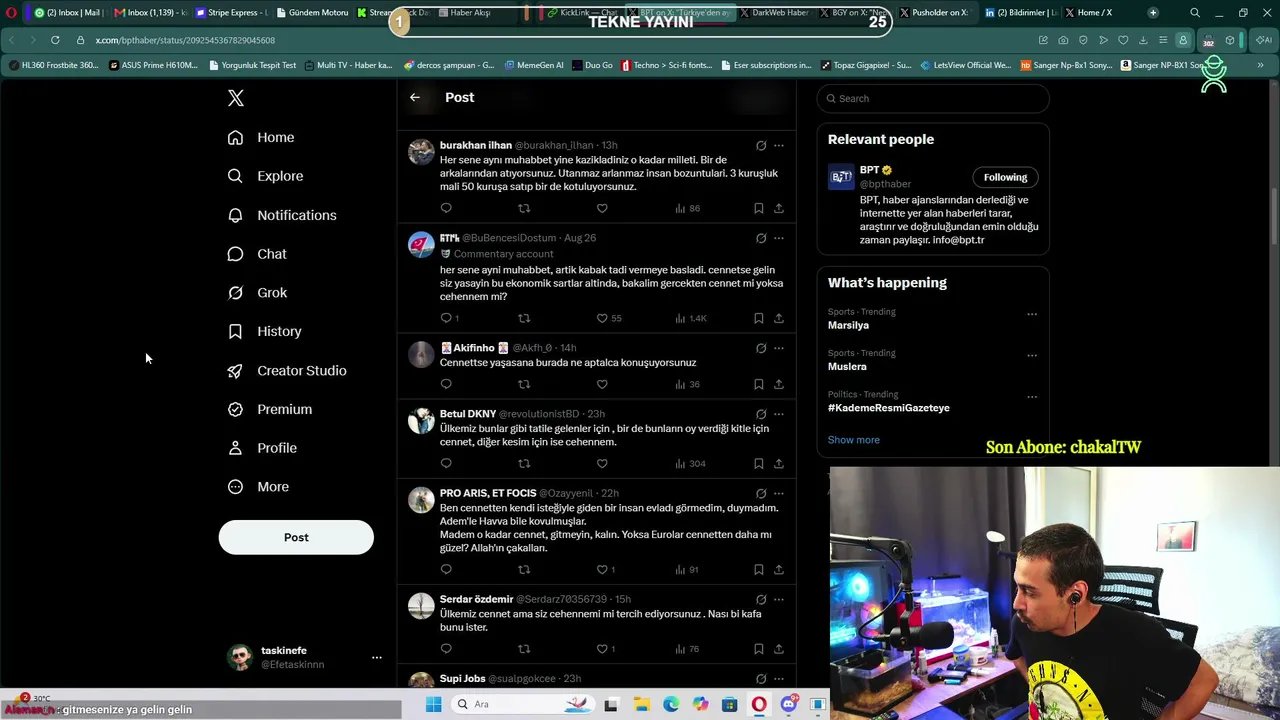
Task: Ask Grok about burakhan ilhan's post
Action: [761, 145]
